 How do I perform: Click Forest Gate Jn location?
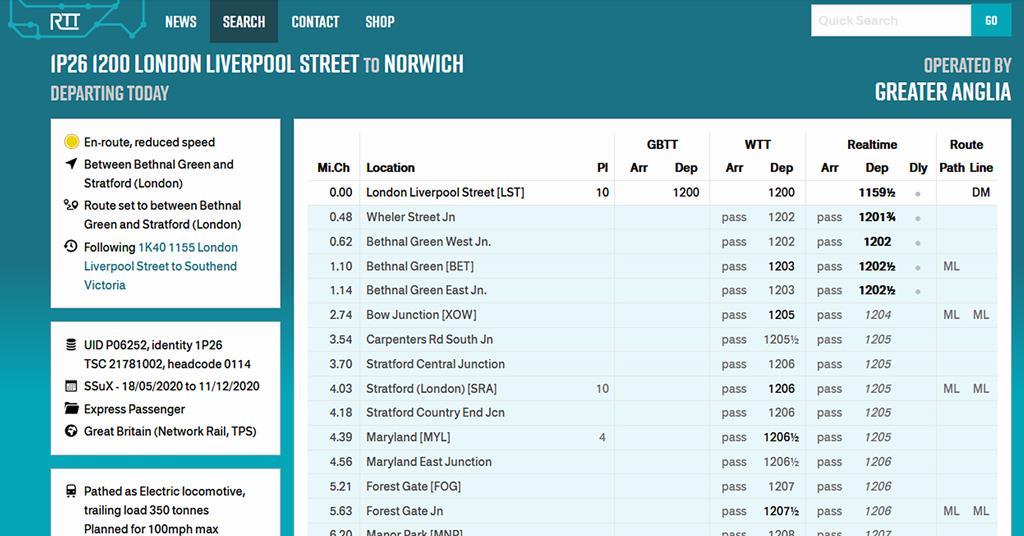click(x=404, y=511)
